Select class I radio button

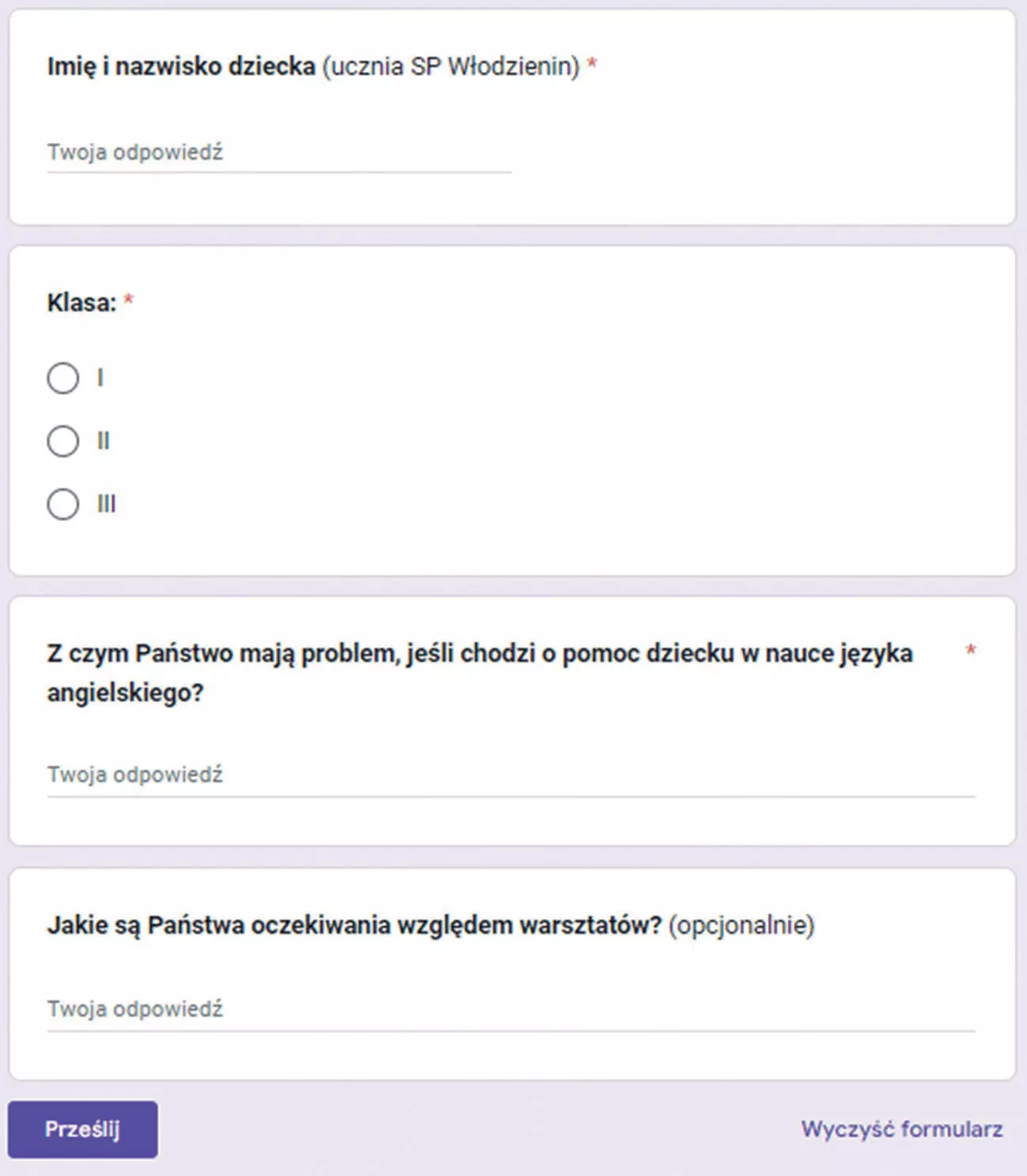[x=62, y=378]
